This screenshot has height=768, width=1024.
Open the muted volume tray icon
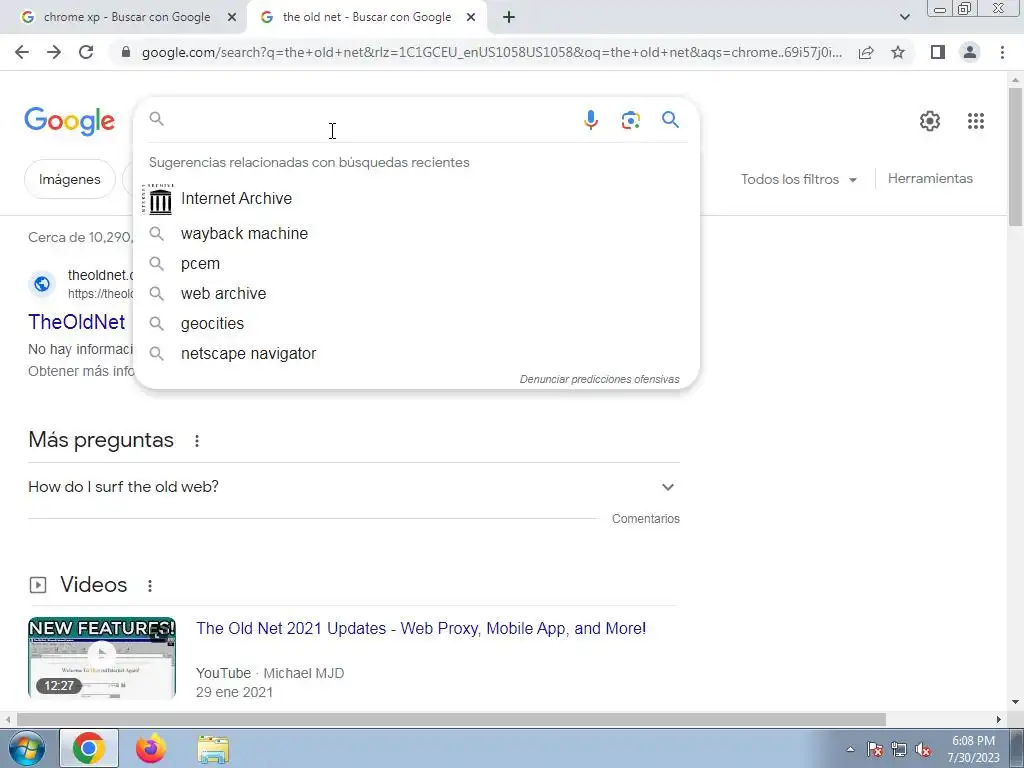(923, 750)
